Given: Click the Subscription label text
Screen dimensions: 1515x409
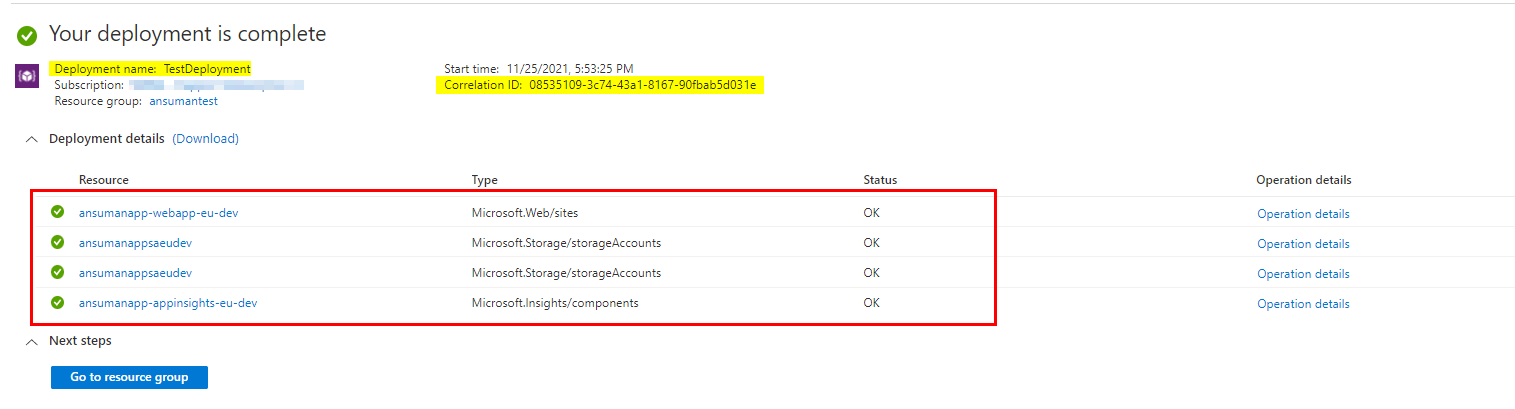Looking at the screenshot, I should point(89,85).
